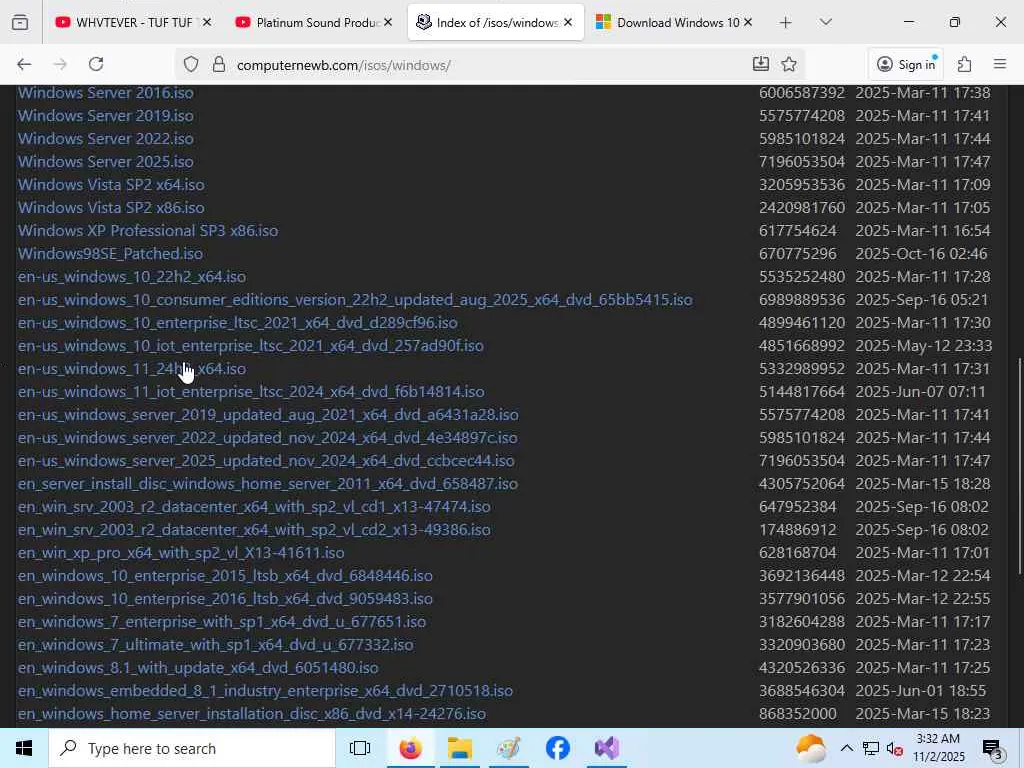Open the notification center icon

tap(992, 749)
